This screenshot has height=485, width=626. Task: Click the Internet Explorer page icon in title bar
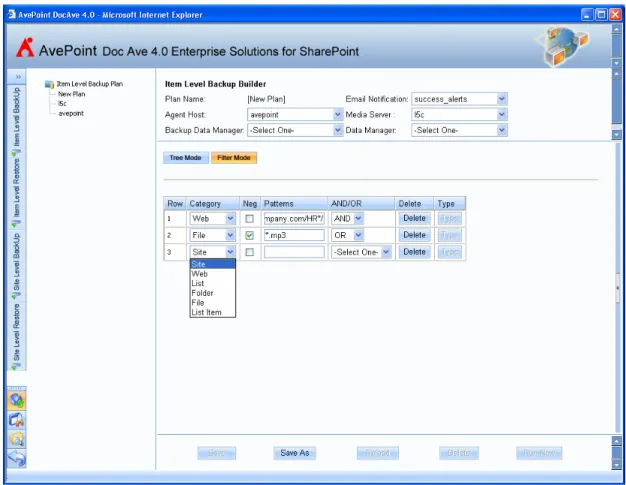tap(12, 14)
